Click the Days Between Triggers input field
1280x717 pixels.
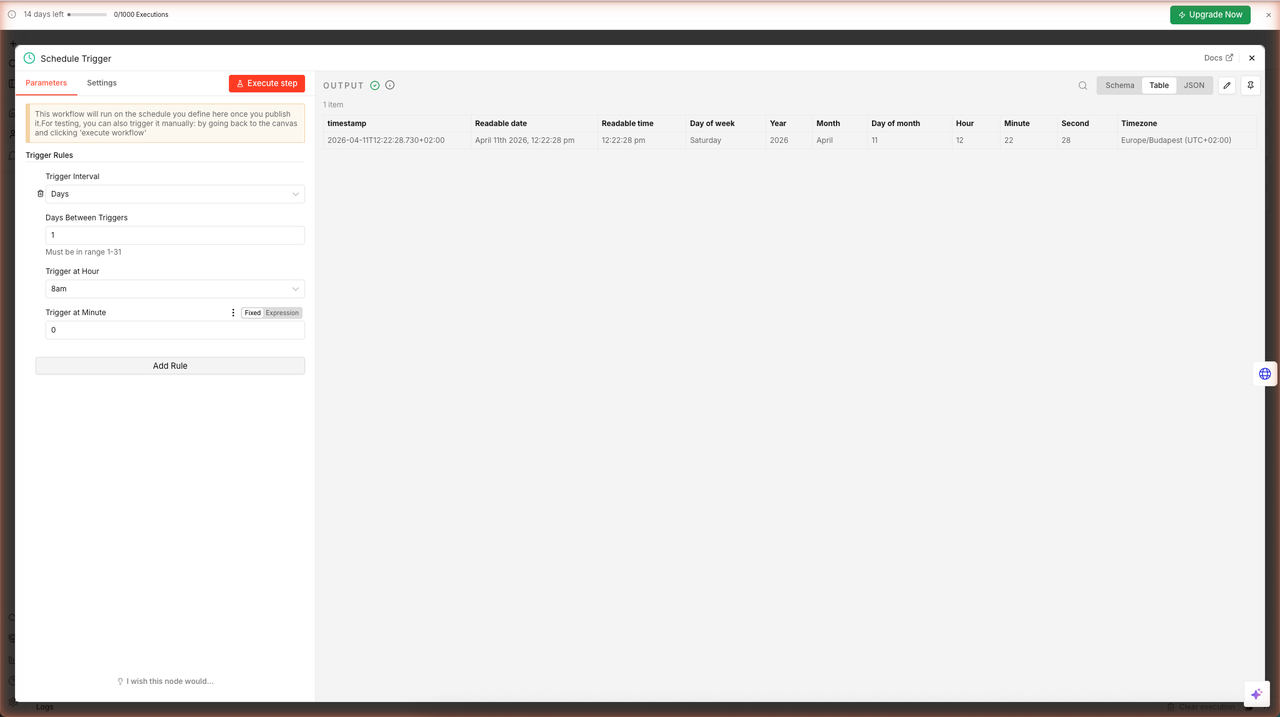pyautogui.click(x=175, y=235)
